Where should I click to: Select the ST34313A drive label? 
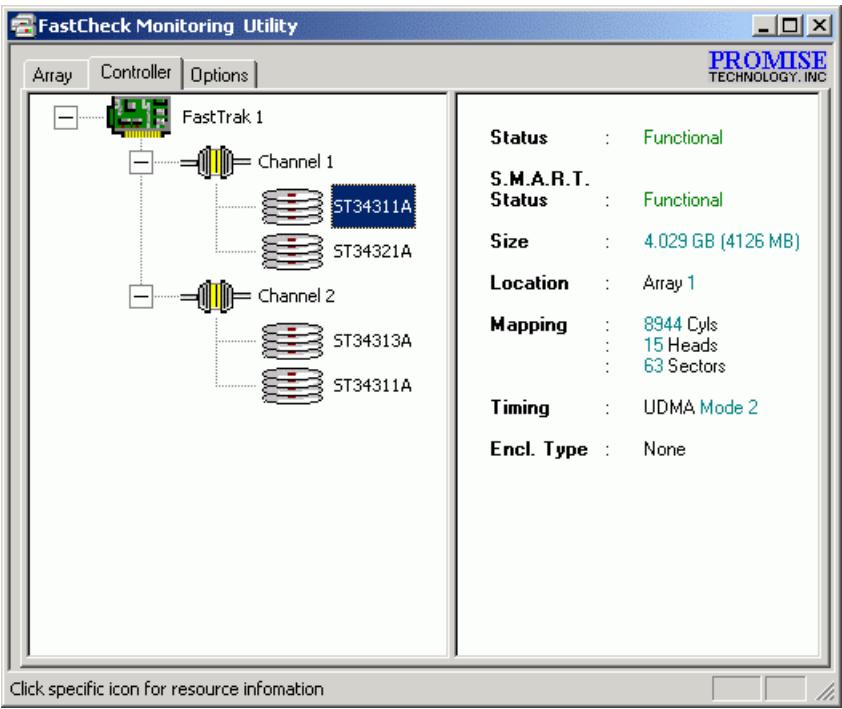[373, 341]
